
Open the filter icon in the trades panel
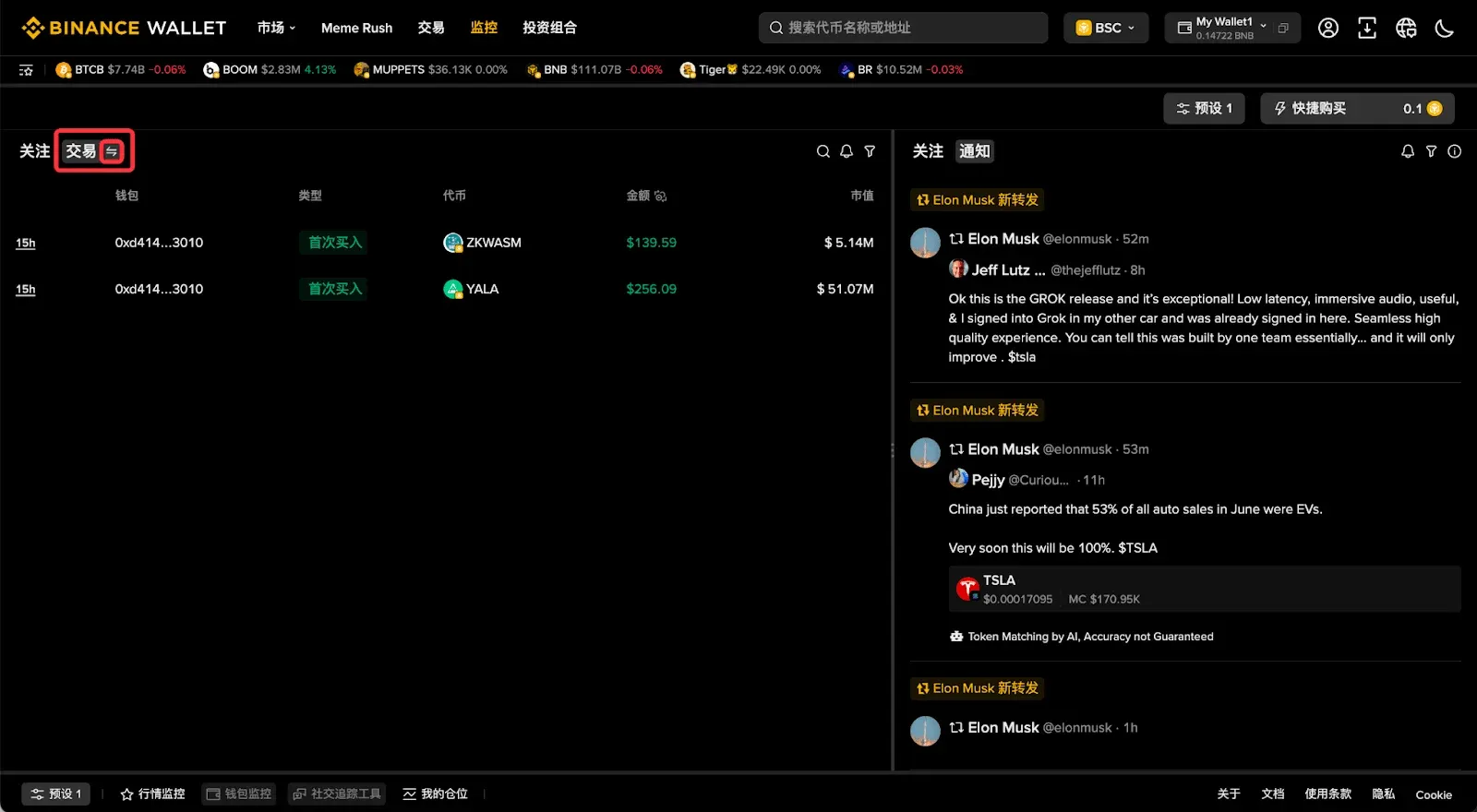[870, 151]
